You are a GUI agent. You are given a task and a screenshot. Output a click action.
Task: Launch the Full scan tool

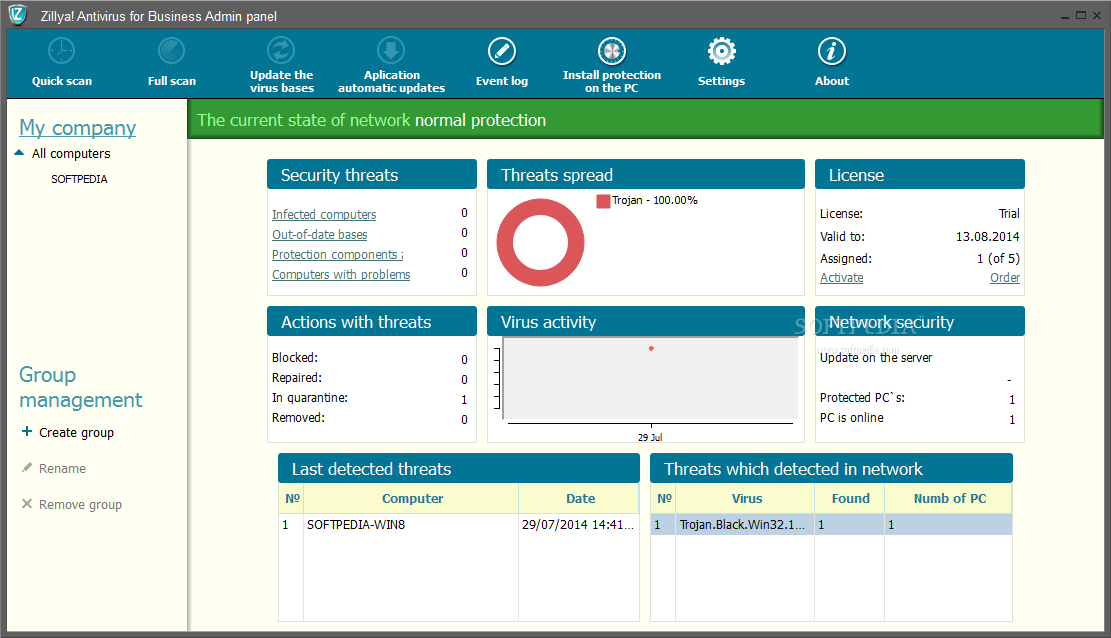(171, 62)
